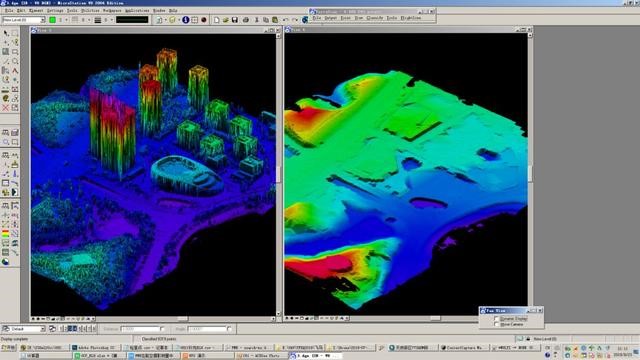Select the Element Selection arrow tool

coord(6,33)
